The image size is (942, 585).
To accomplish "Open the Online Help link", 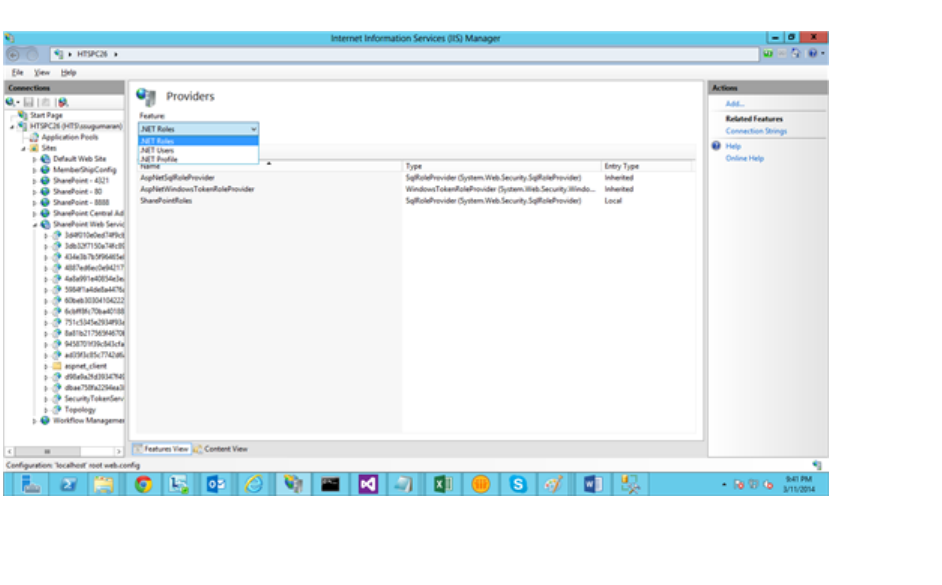I will click(x=744, y=159).
